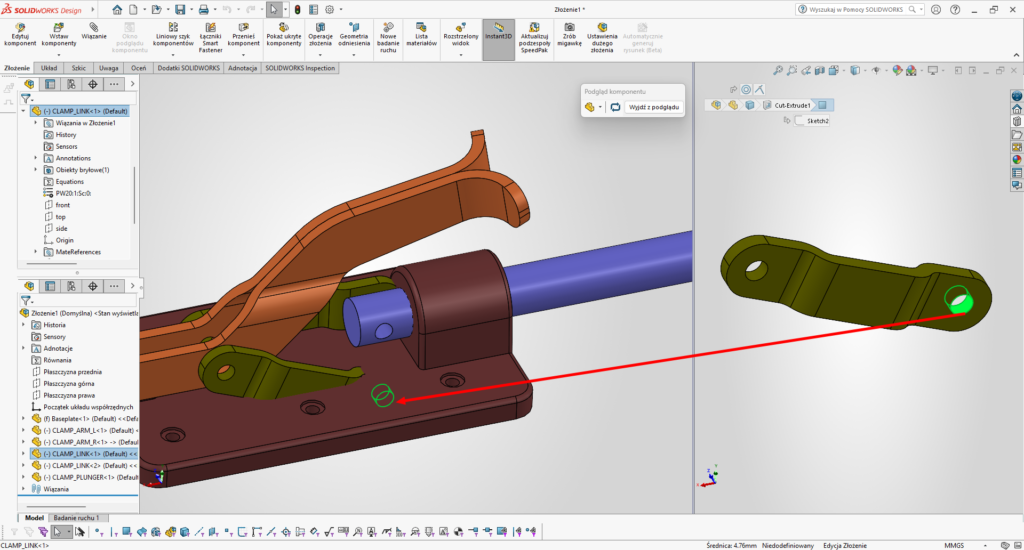The width and height of the screenshot is (1024, 550).
Task: Open the SOLIDWORKS Inspection tab
Action: (300, 68)
